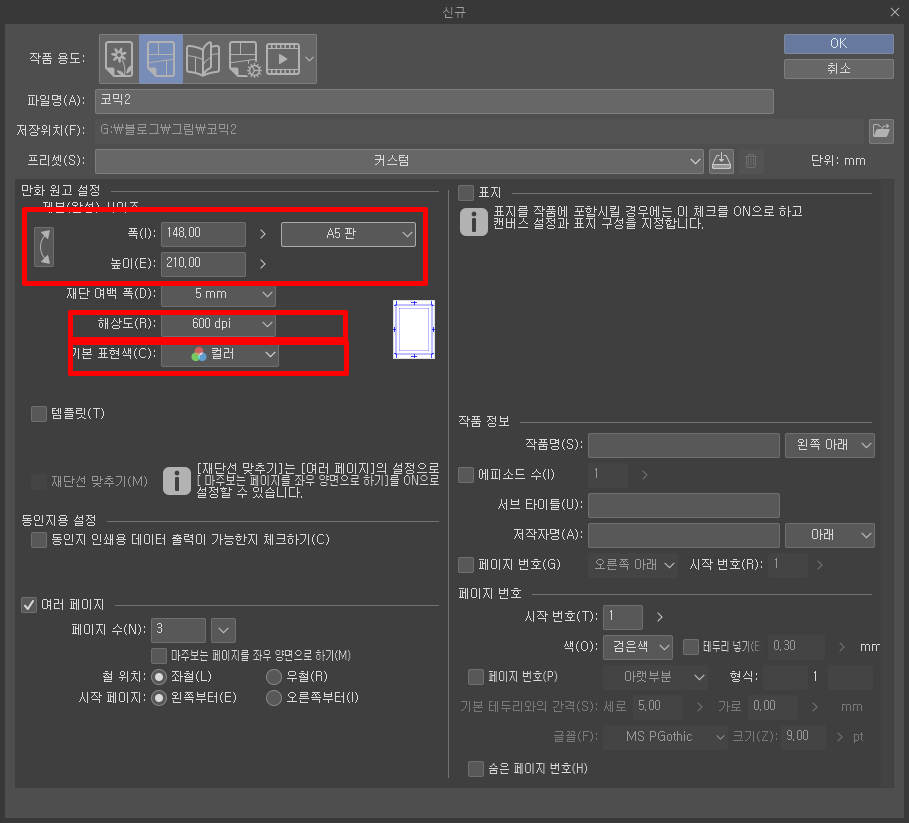Enable the 에피소드 수 checkbox
This screenshot has width=909, height=823.
(466, 475)
